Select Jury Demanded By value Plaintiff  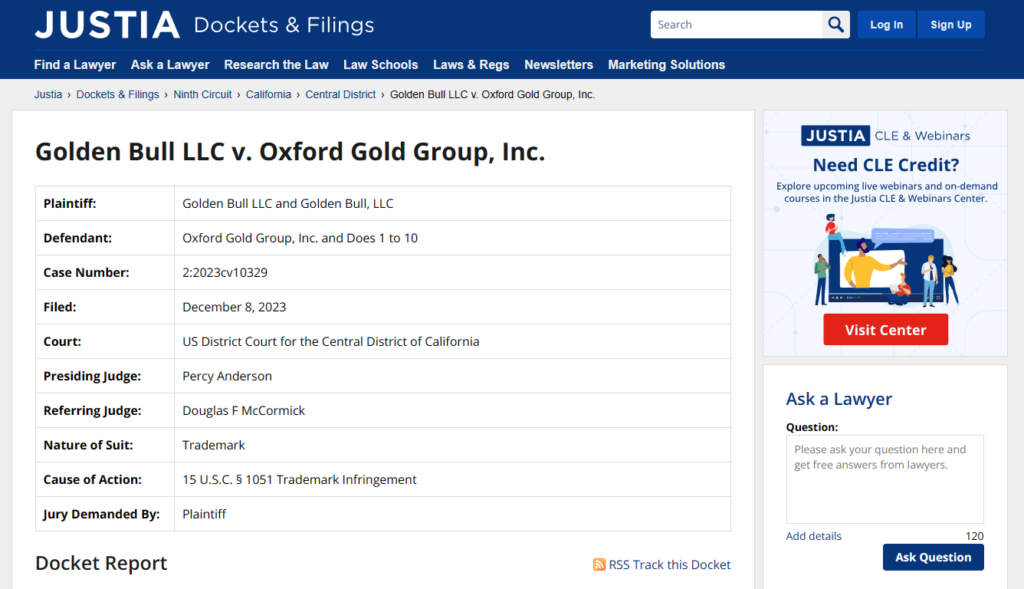204,514
